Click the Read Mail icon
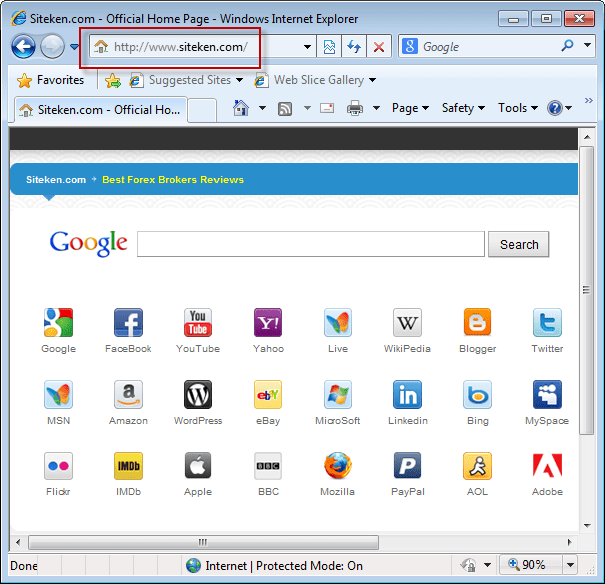 327,108
